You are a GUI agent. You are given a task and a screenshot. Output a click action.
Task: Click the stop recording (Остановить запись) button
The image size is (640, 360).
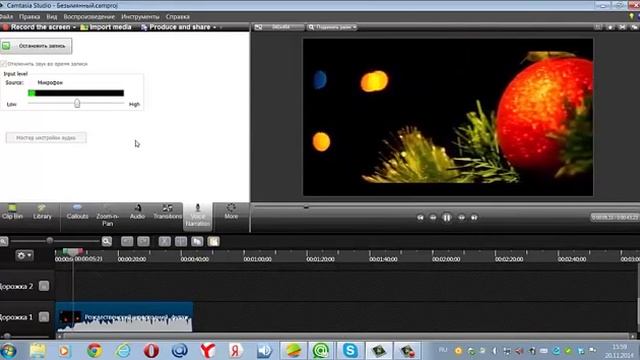pyautogui.click(x=36, y=46)
